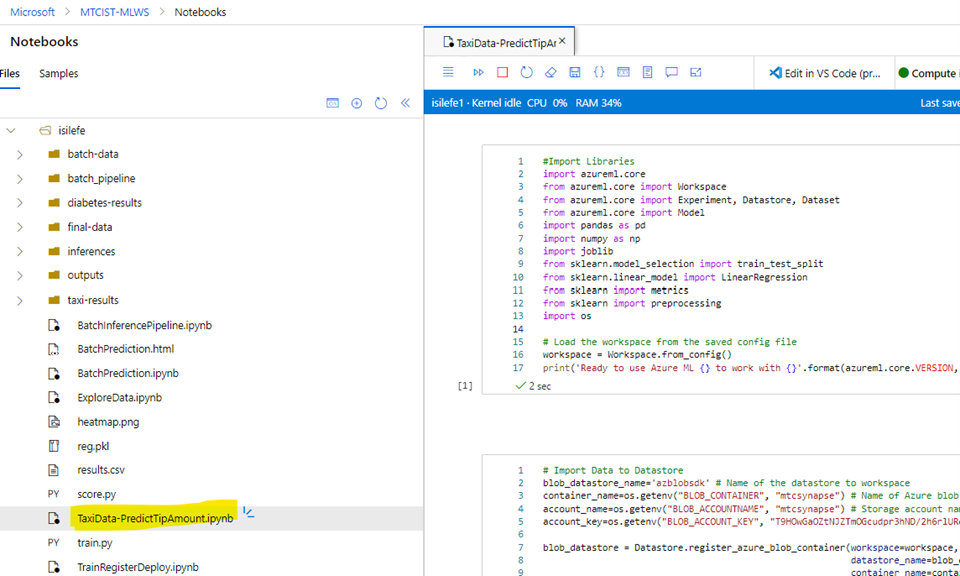Click the Notebooks panel heading
The image size is (960, 576).
[x=44, y=42]
